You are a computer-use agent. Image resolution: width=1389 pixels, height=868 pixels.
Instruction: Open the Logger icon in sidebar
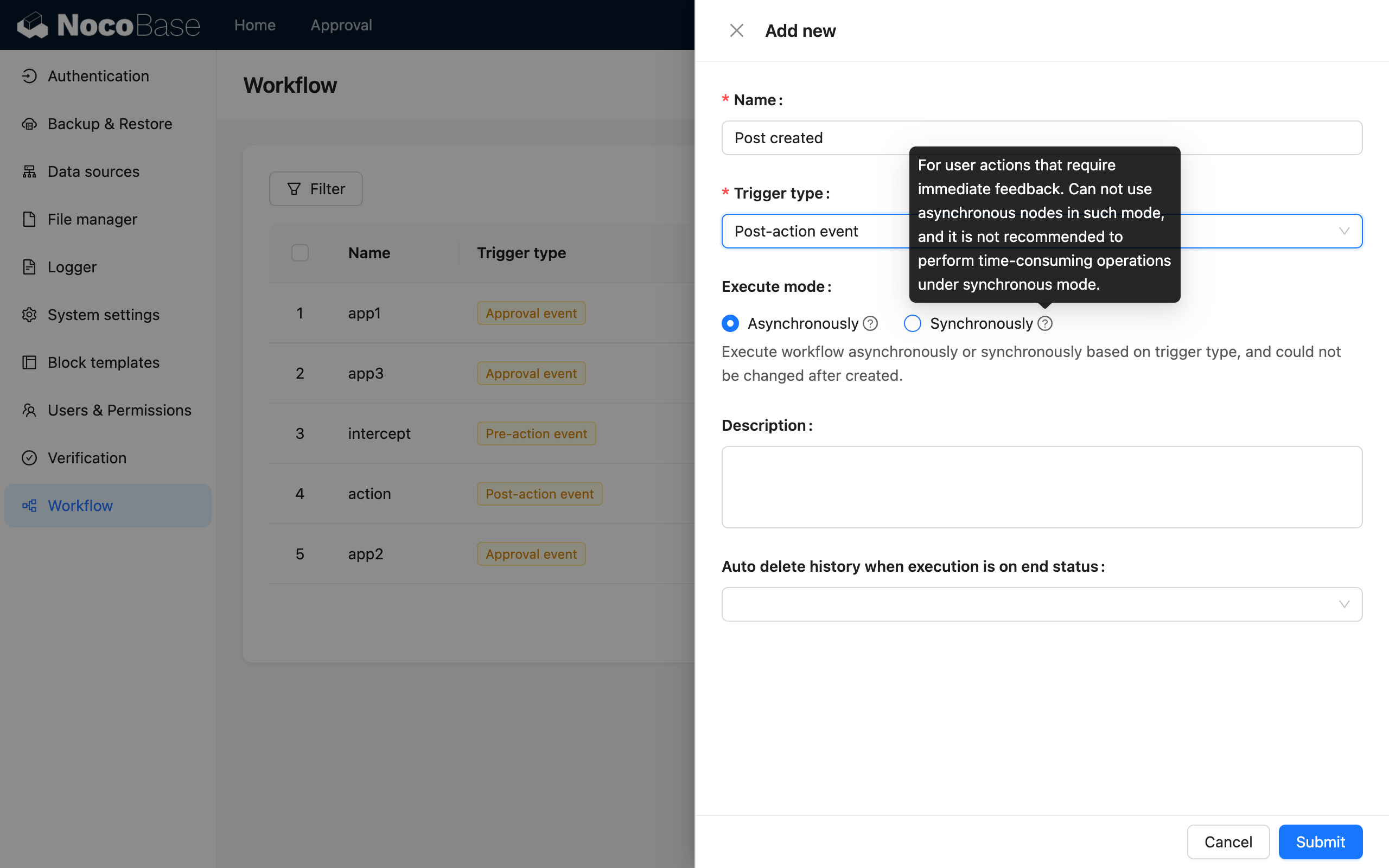click(x=30, y=266)
